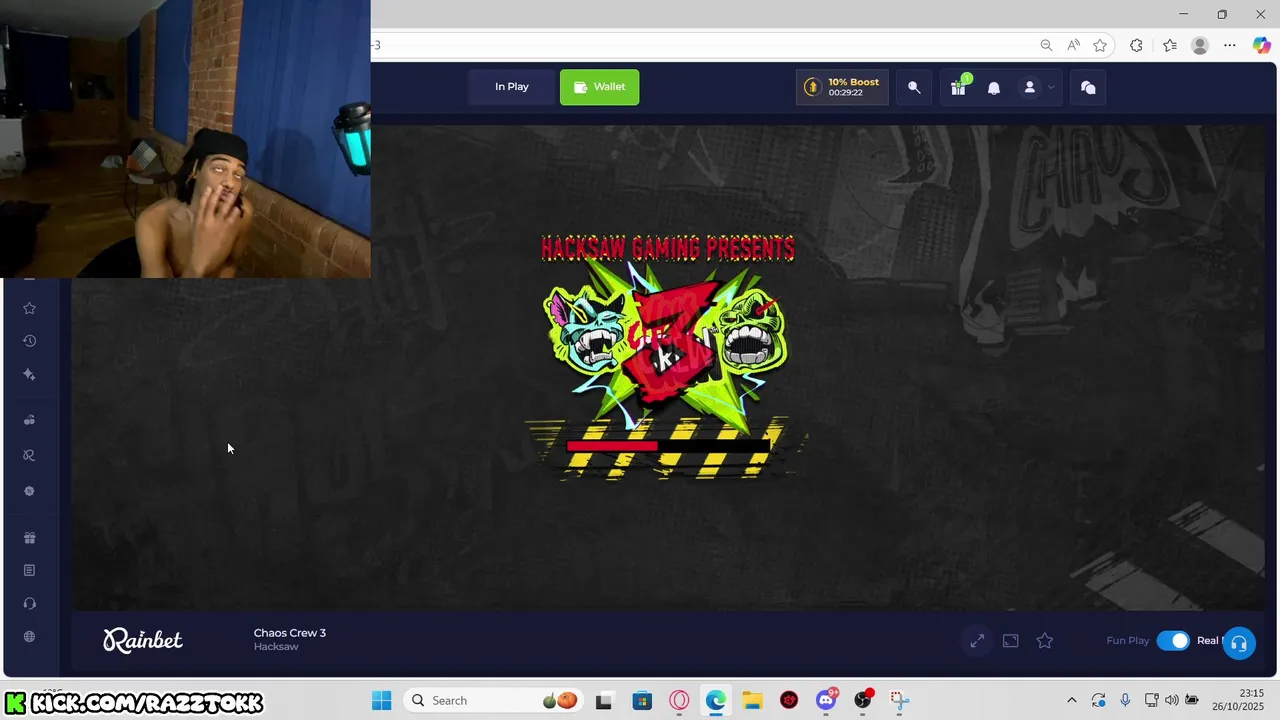Click the Rainbet logo

point(143,640)
